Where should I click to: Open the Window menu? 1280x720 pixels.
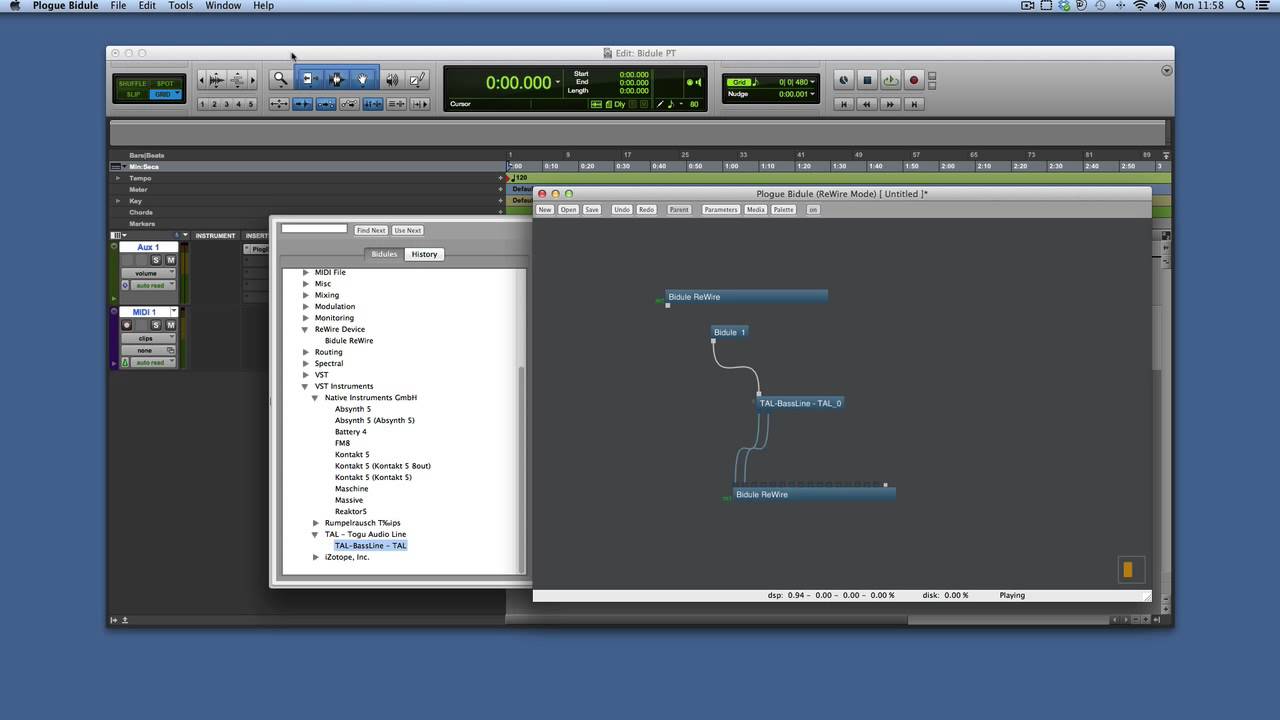point(223,6)
